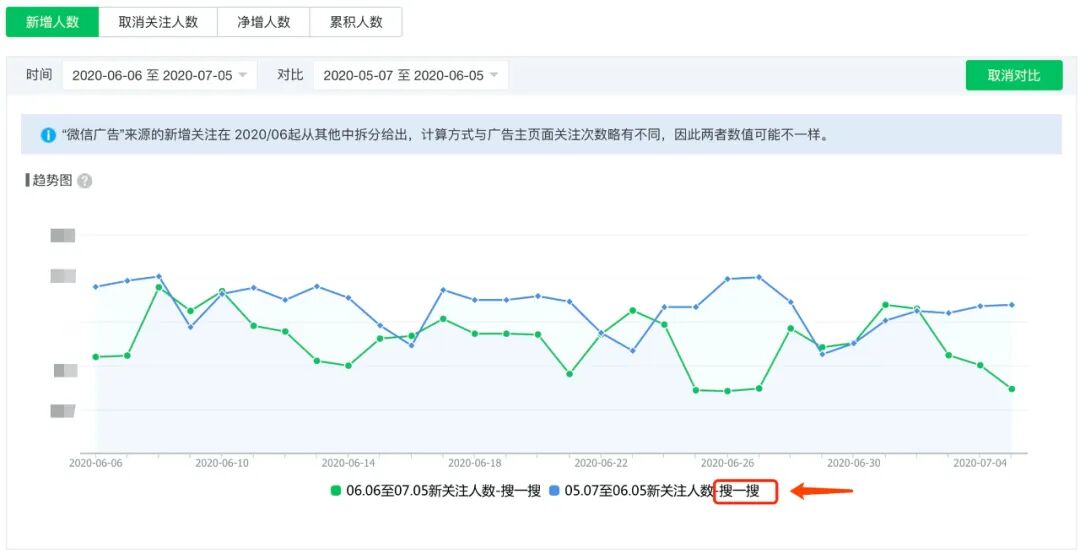Open the 对比 date range dropdown arrow
The width and height of the screenshot is (1080, 554).
click(x=494, y=75)
